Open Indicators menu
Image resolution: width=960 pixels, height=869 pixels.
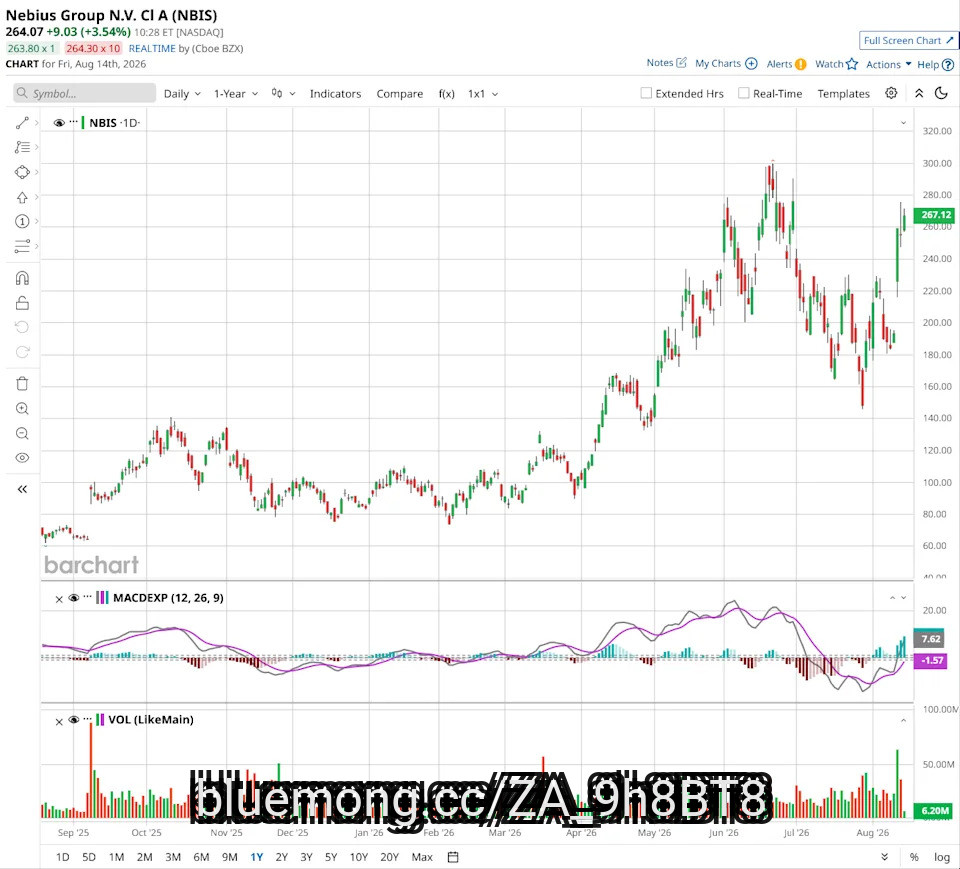(x=335, y=94)
